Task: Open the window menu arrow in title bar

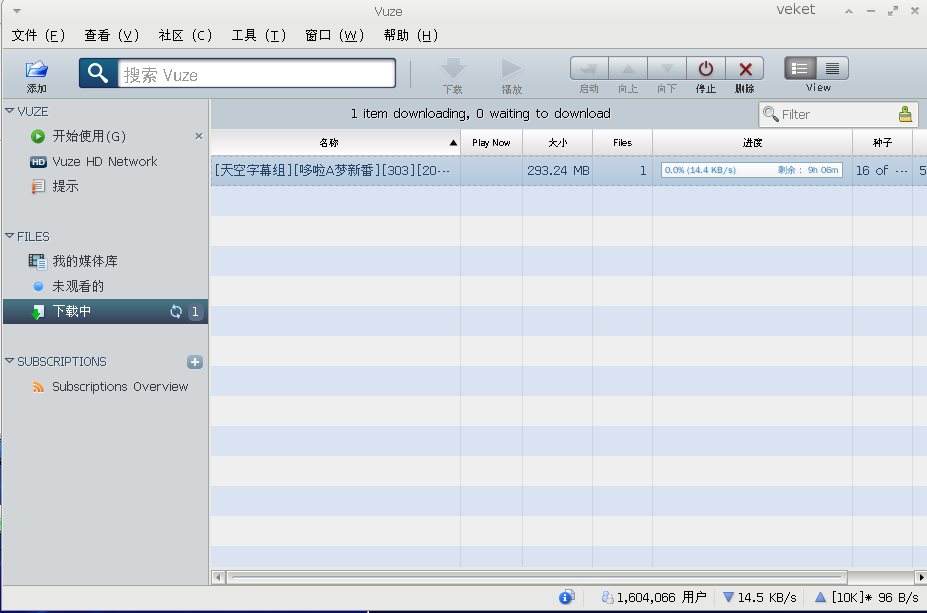Action: point(17,11)
